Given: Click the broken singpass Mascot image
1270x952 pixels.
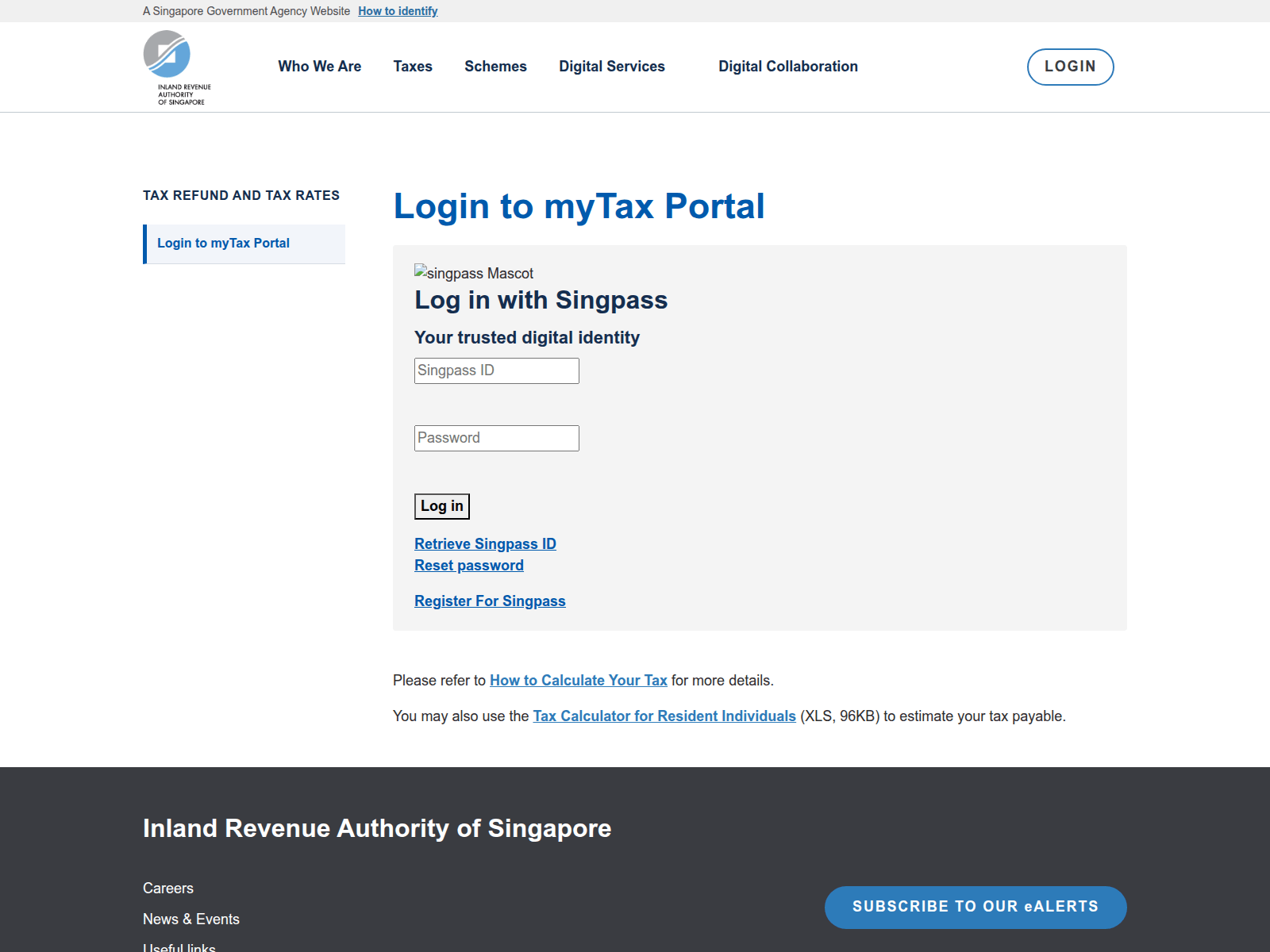Looking at the screenshot, I should (x=474, y=273).
